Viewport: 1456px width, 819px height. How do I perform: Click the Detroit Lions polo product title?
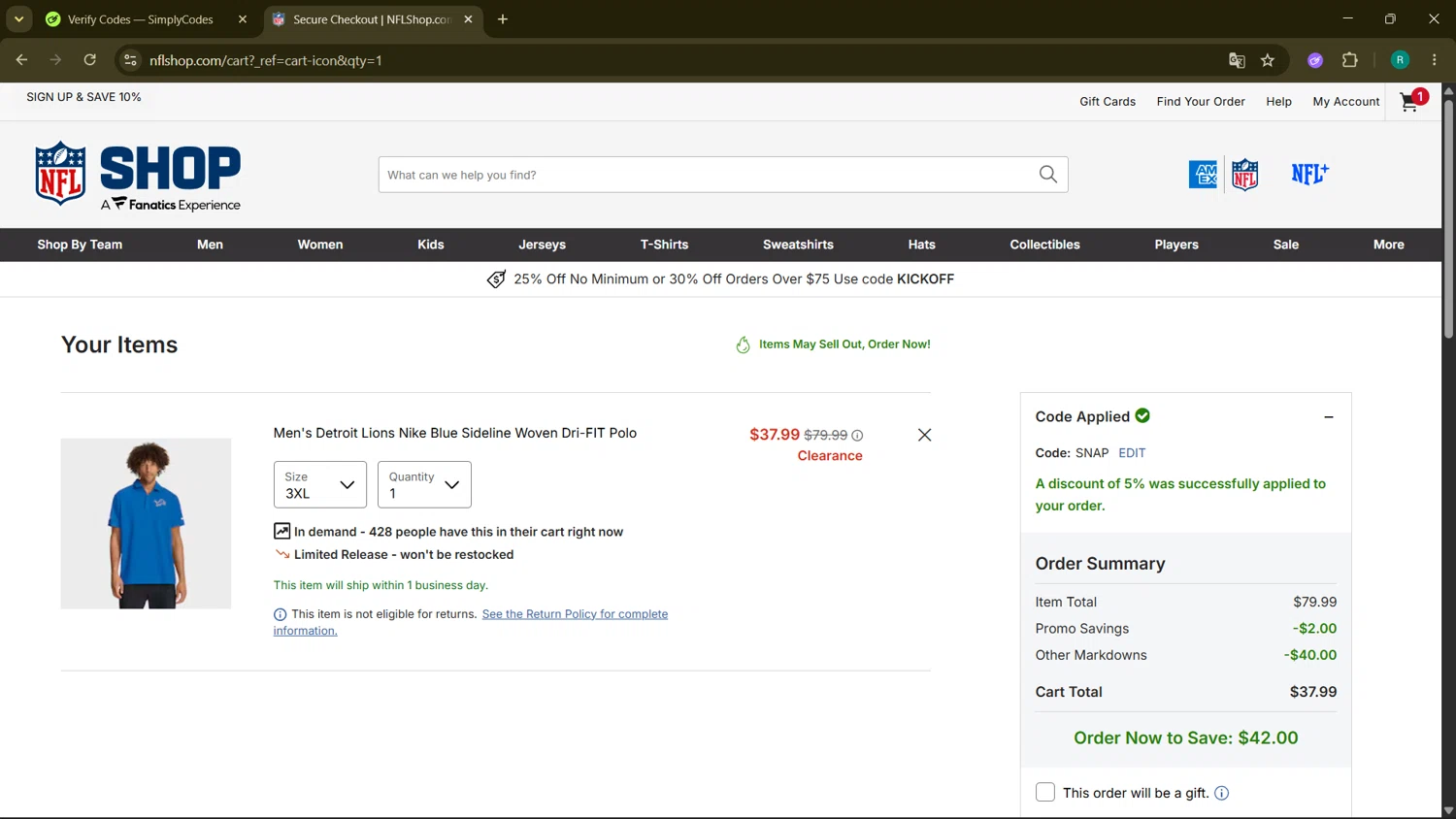(x=455, y=433)
